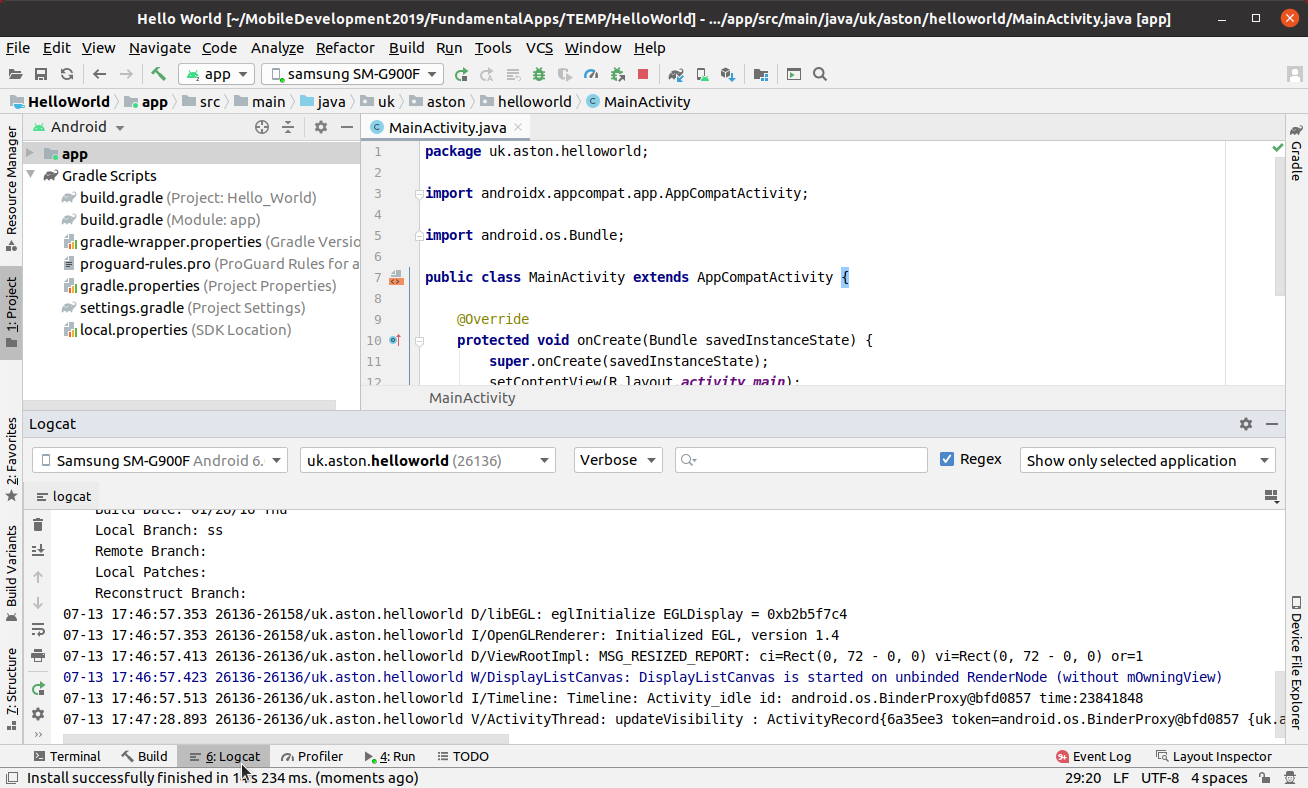Click the Sync/refresh toolbar icon
This screenshot has height=788, width=1308.
pos(67,74)
